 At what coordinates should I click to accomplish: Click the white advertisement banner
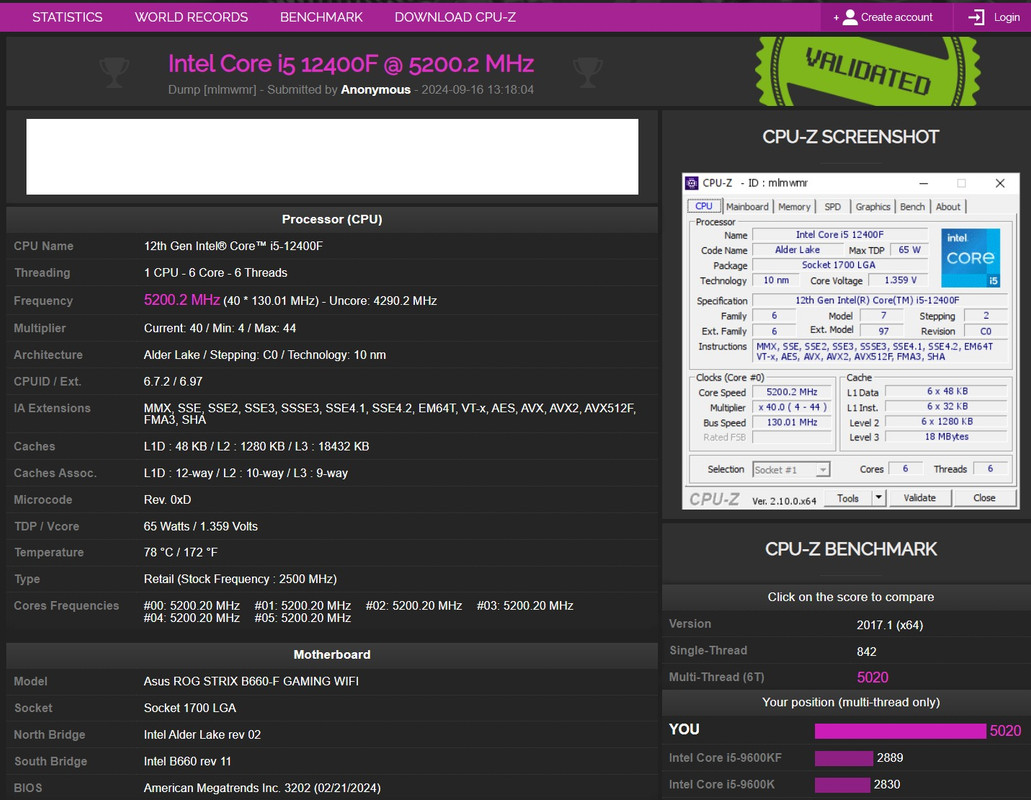(x=332, y=156)
